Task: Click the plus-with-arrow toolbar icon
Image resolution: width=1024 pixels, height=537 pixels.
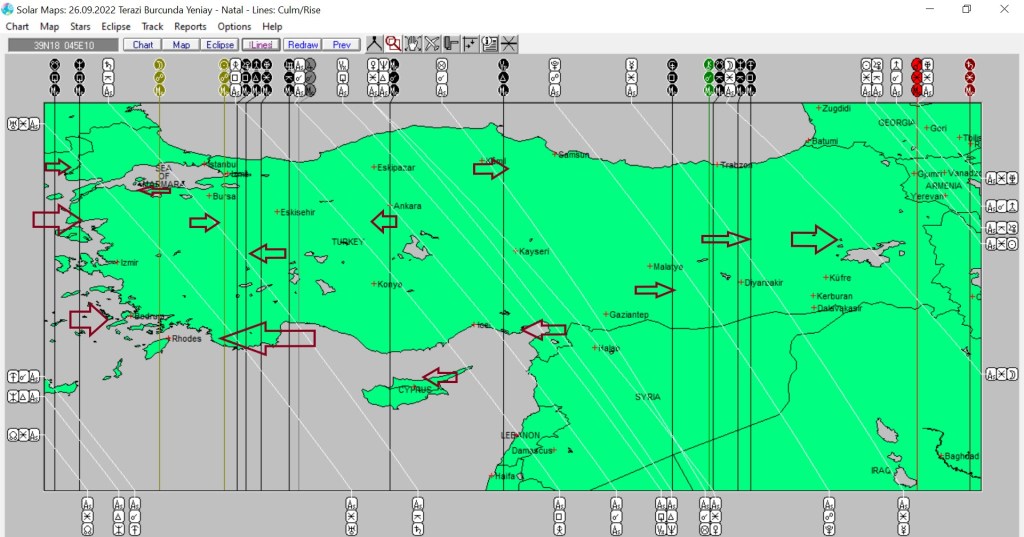Action: click(470, 44)
